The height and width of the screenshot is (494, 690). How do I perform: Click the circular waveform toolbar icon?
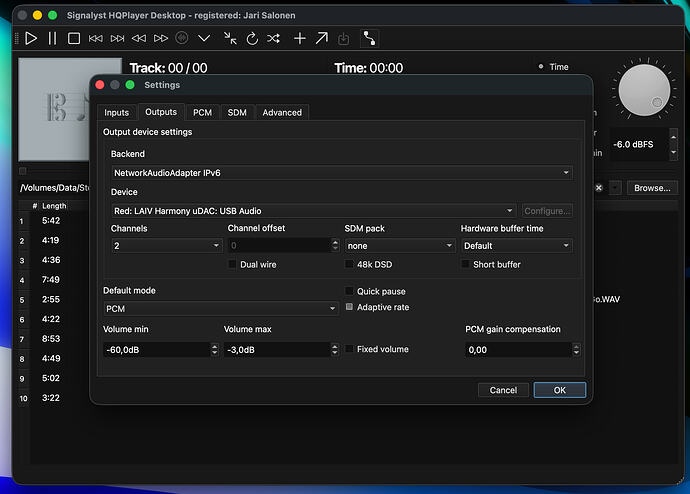182,38
